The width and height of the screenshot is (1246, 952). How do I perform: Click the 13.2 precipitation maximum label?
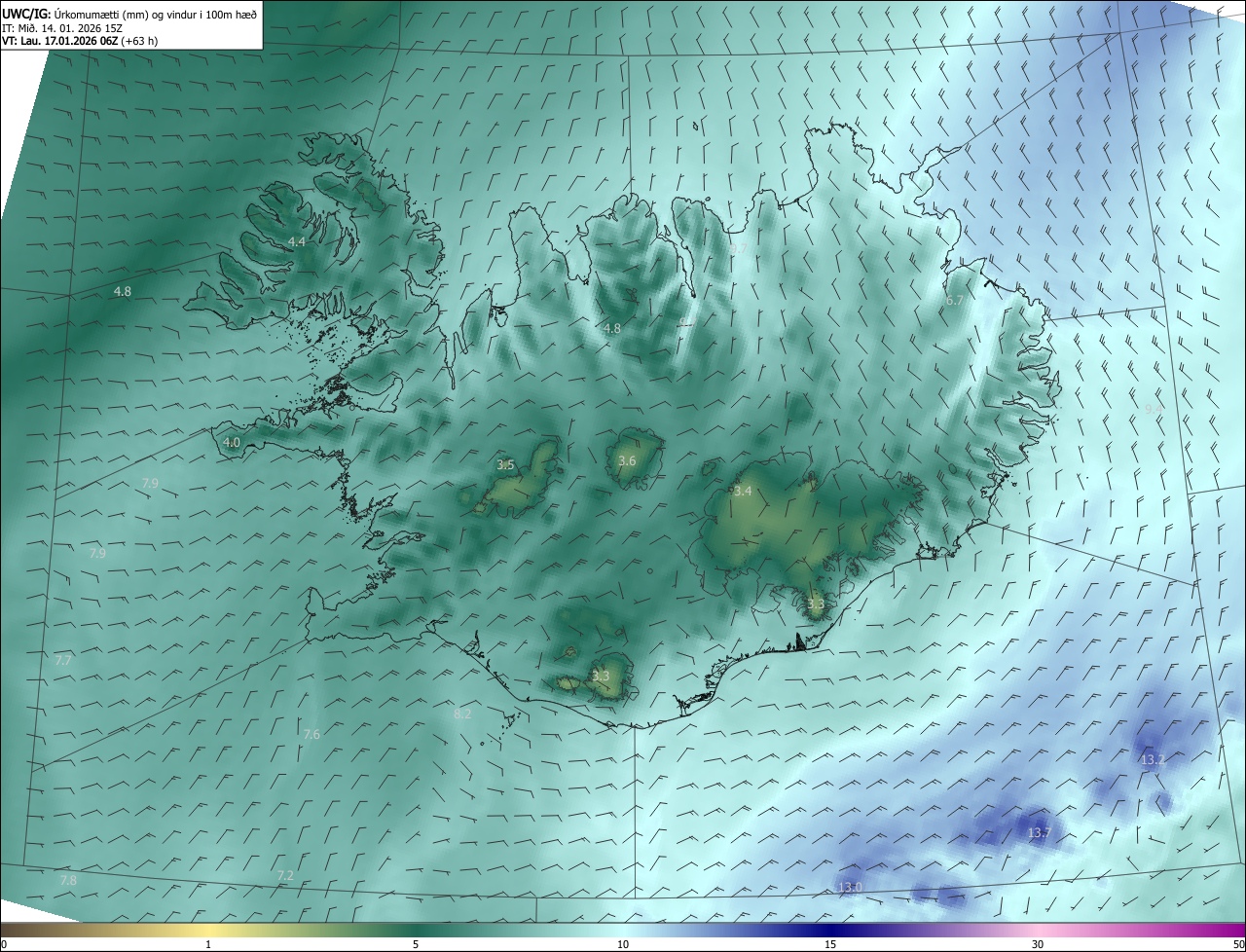coord(1153,759)
